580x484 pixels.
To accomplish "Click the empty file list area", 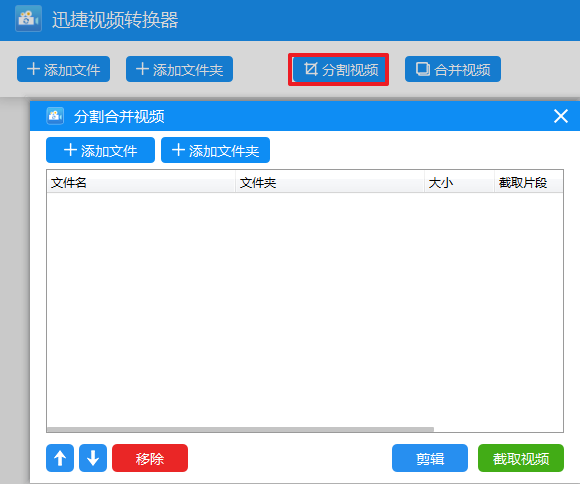I will (305, 310).
